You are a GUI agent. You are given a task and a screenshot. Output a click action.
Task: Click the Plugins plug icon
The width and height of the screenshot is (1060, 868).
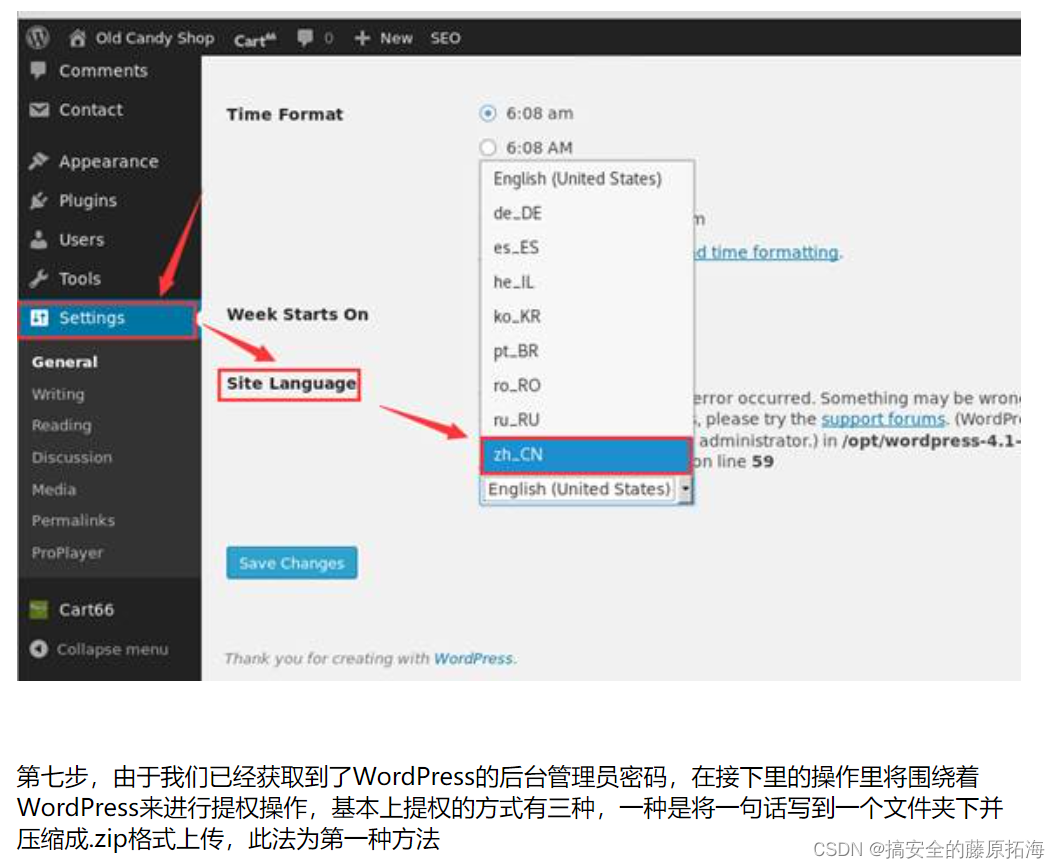click(39, 201)
